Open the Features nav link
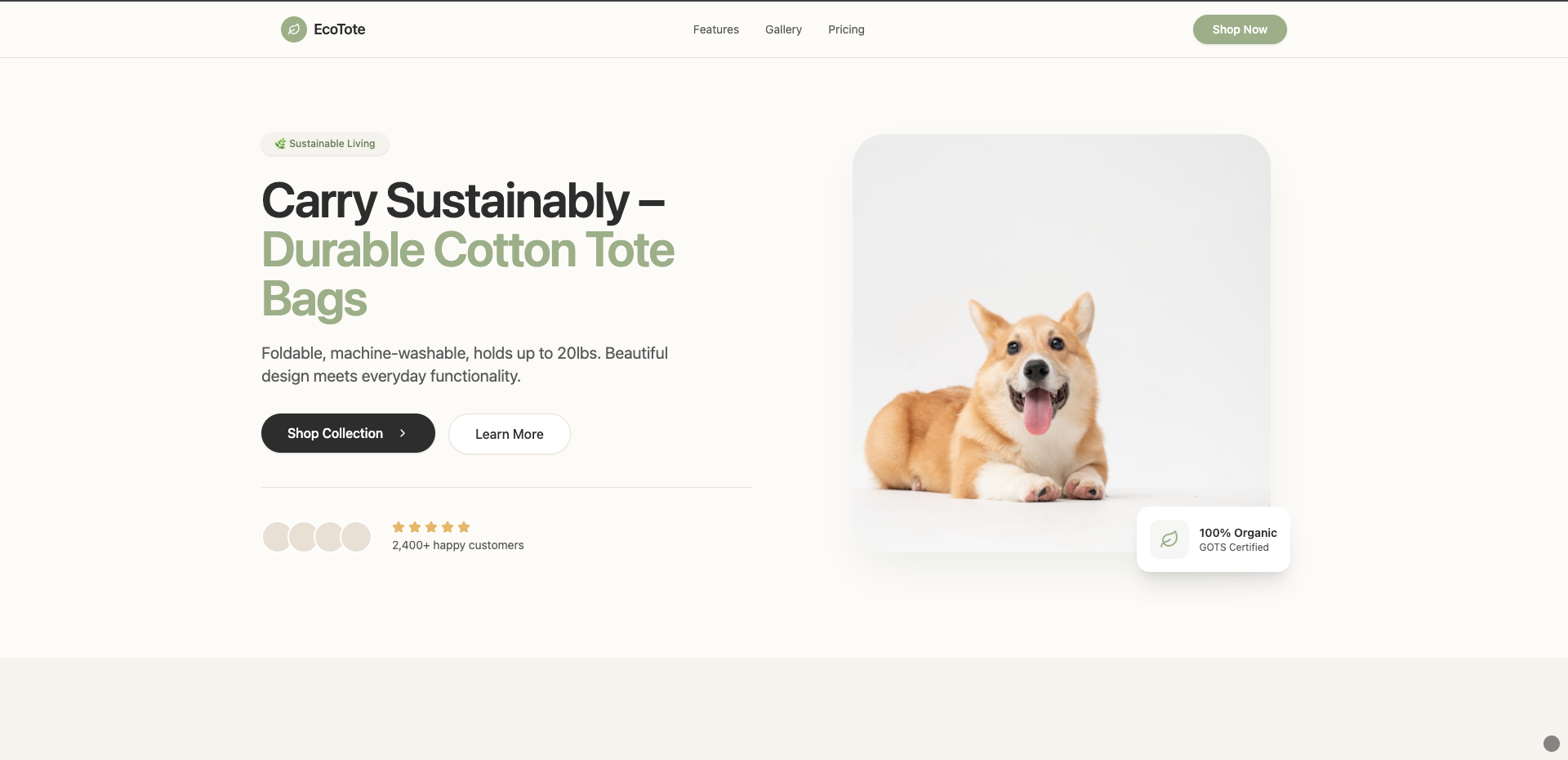 (715, 29)
